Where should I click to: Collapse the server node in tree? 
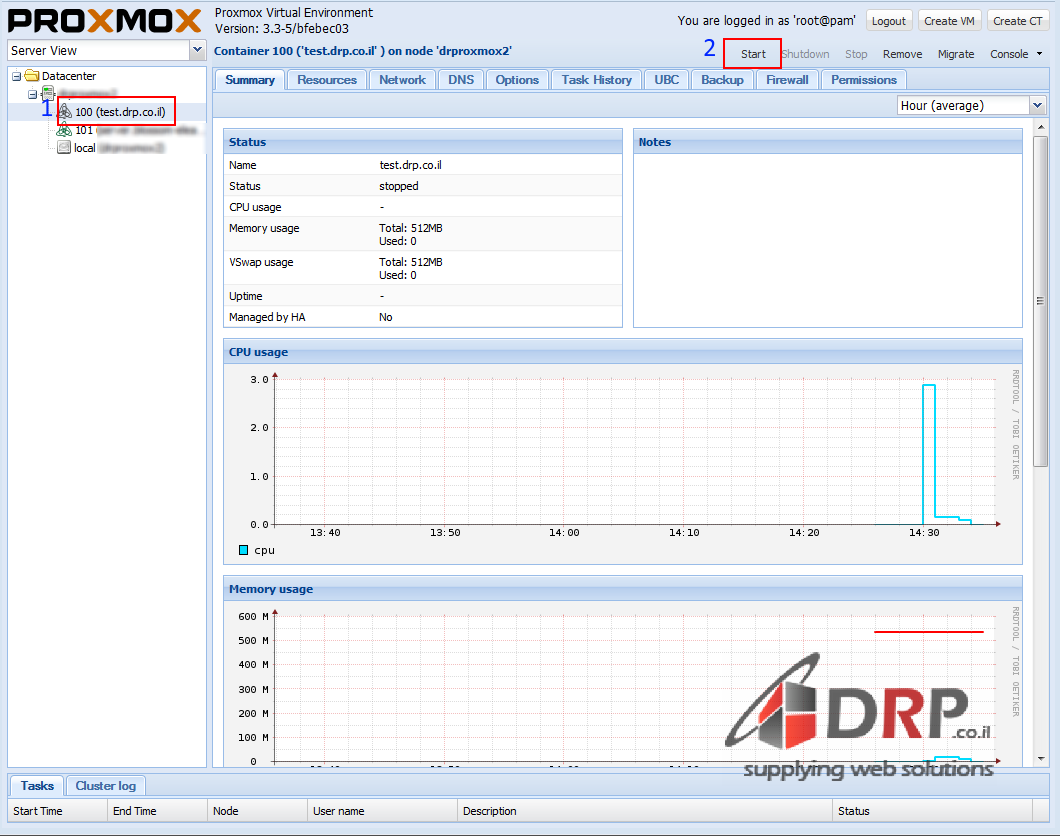coord(32,94)
